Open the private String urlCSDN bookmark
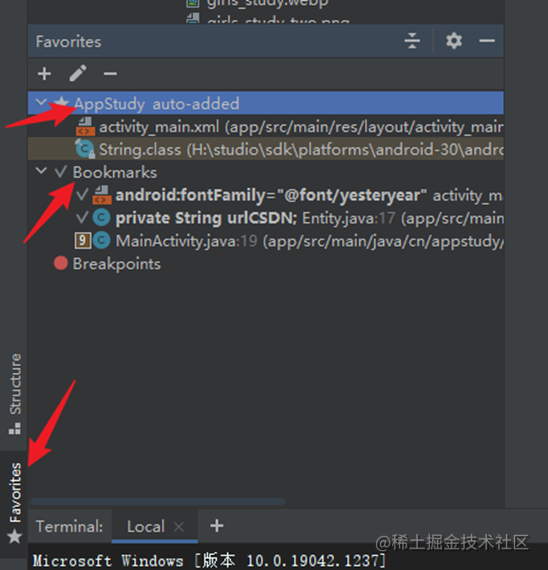The width and height of the screenshot is (548, 570). [266, 218]
